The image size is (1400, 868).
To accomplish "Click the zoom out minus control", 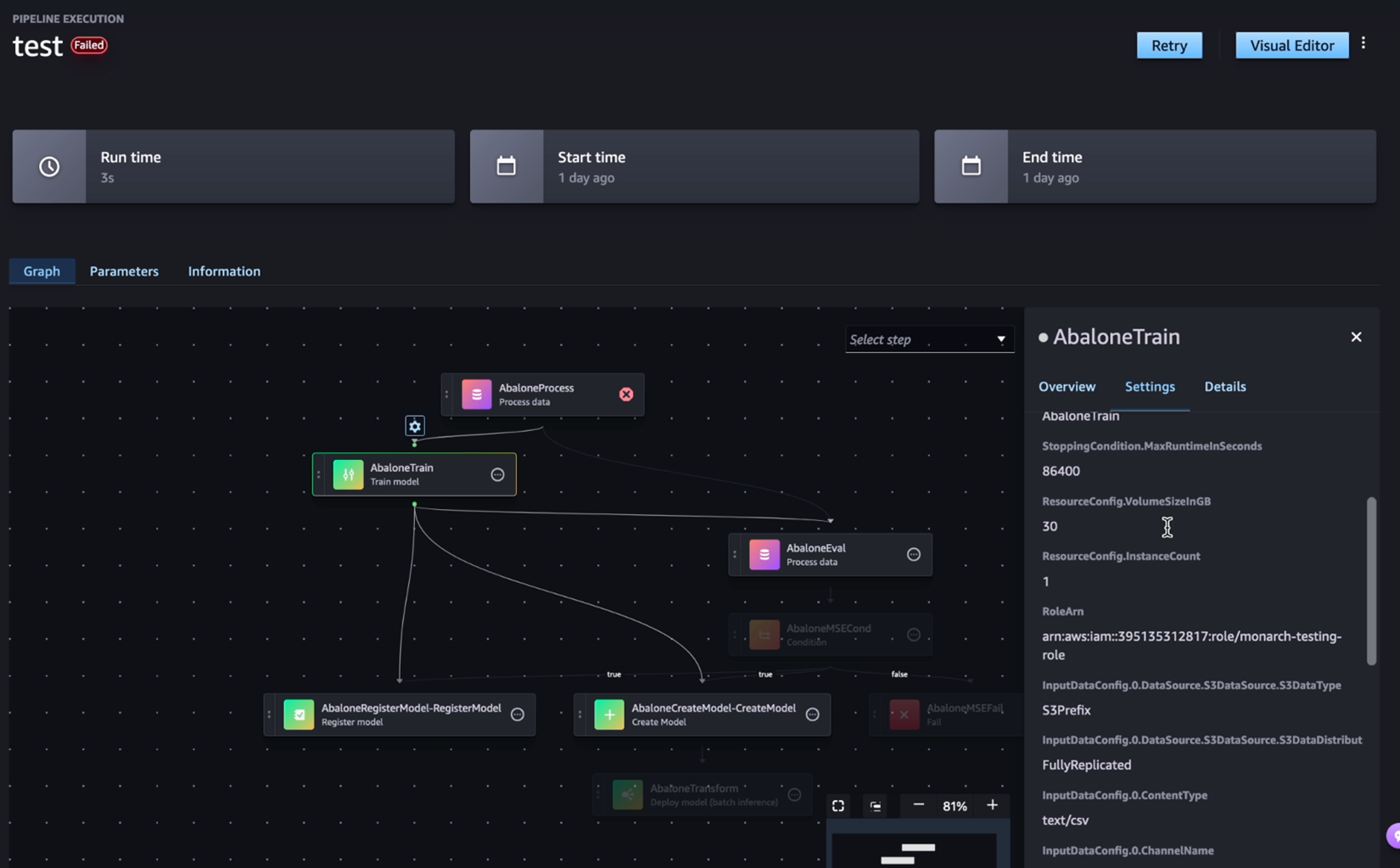I will click(x=917, y=805).
